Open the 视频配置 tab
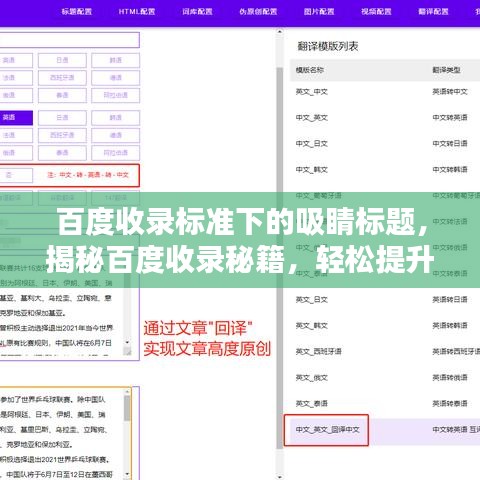Viewport: 480px width, 480px height. [376, 12]
